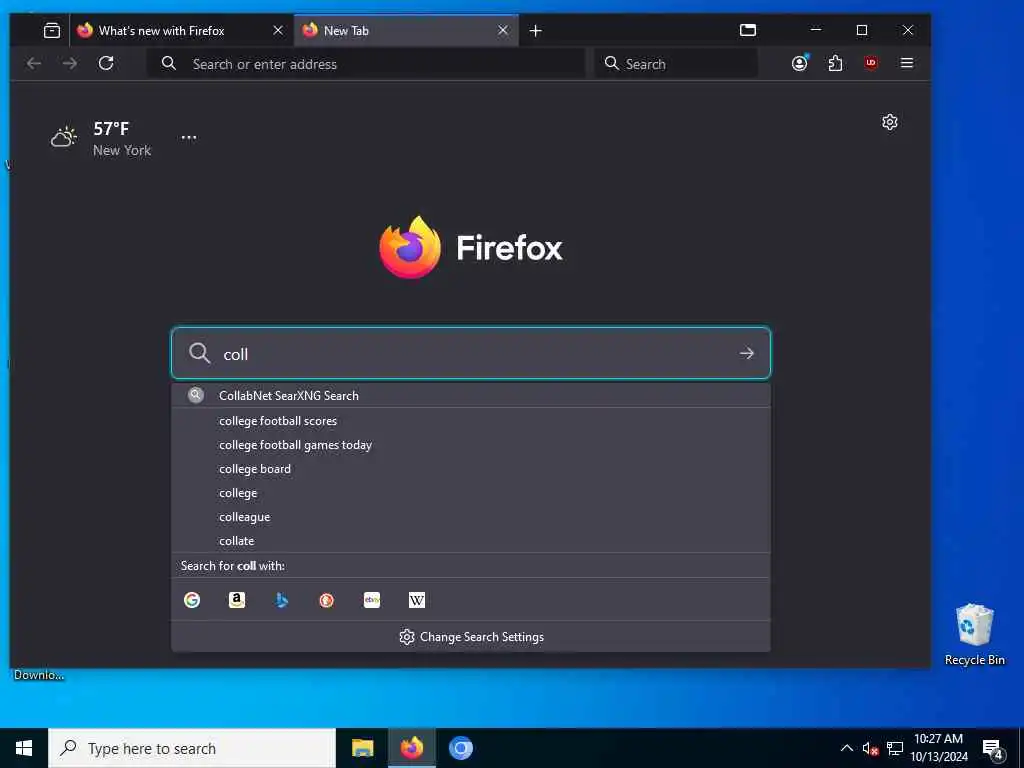This screenshot has height=768, width=1024.
Task: Open weather widget options three dots
Action: click(x=189, y=138)
